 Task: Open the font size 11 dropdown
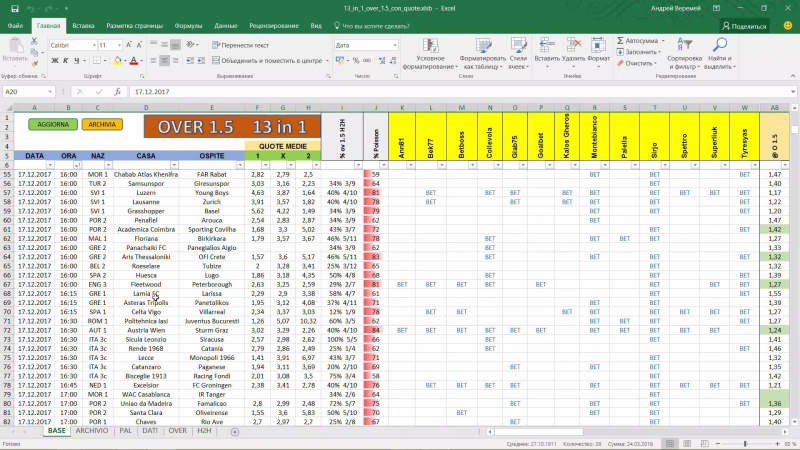coord(119,45)
